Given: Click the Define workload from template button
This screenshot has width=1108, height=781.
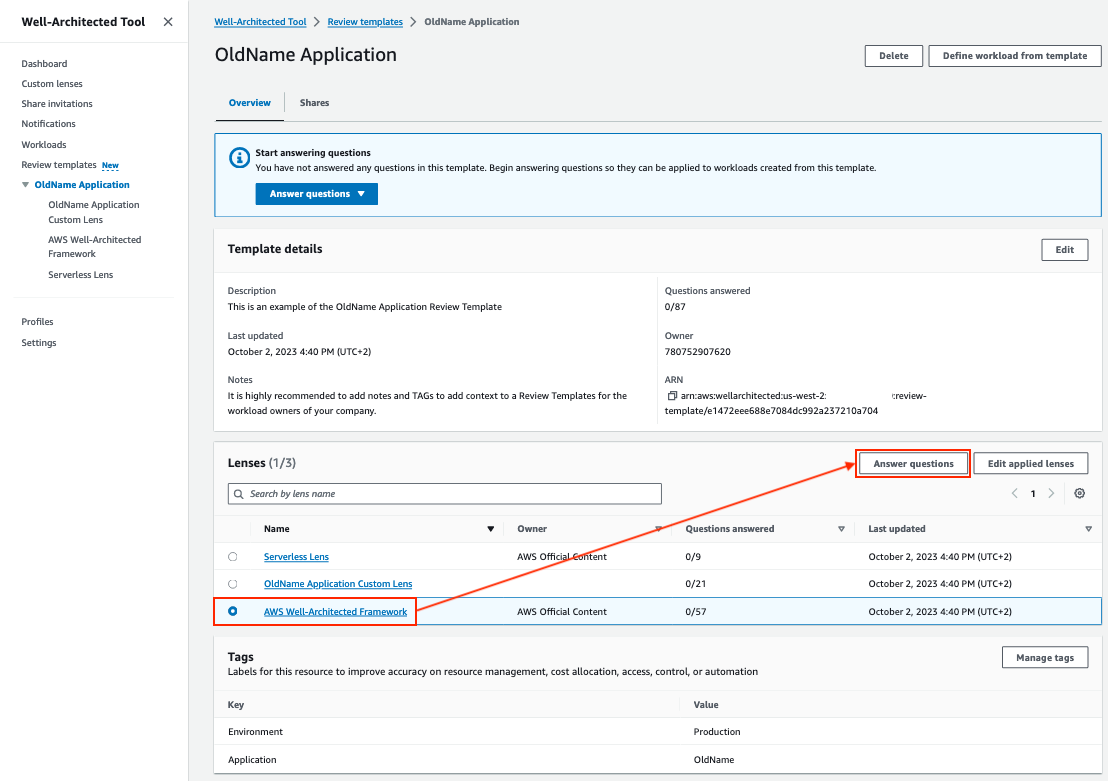Looking at the screenshot, I should click(1014, 56).
